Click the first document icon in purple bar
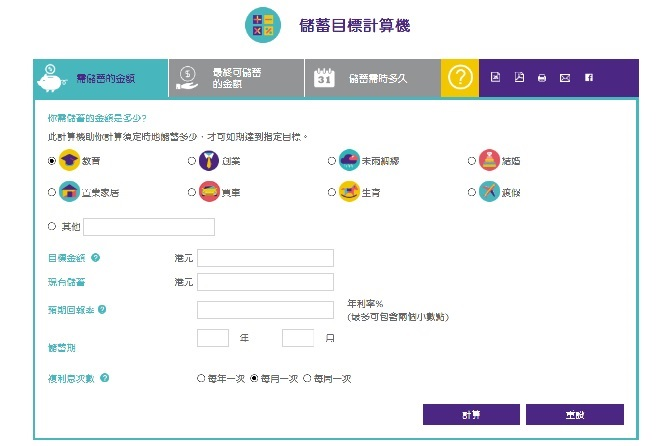659x446 pixels. point(495,78)
